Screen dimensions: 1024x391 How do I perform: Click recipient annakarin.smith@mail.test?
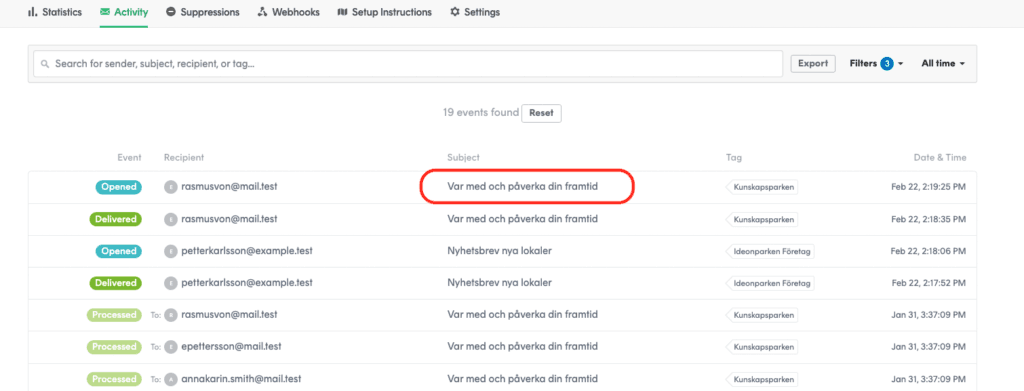coord(241,379)
